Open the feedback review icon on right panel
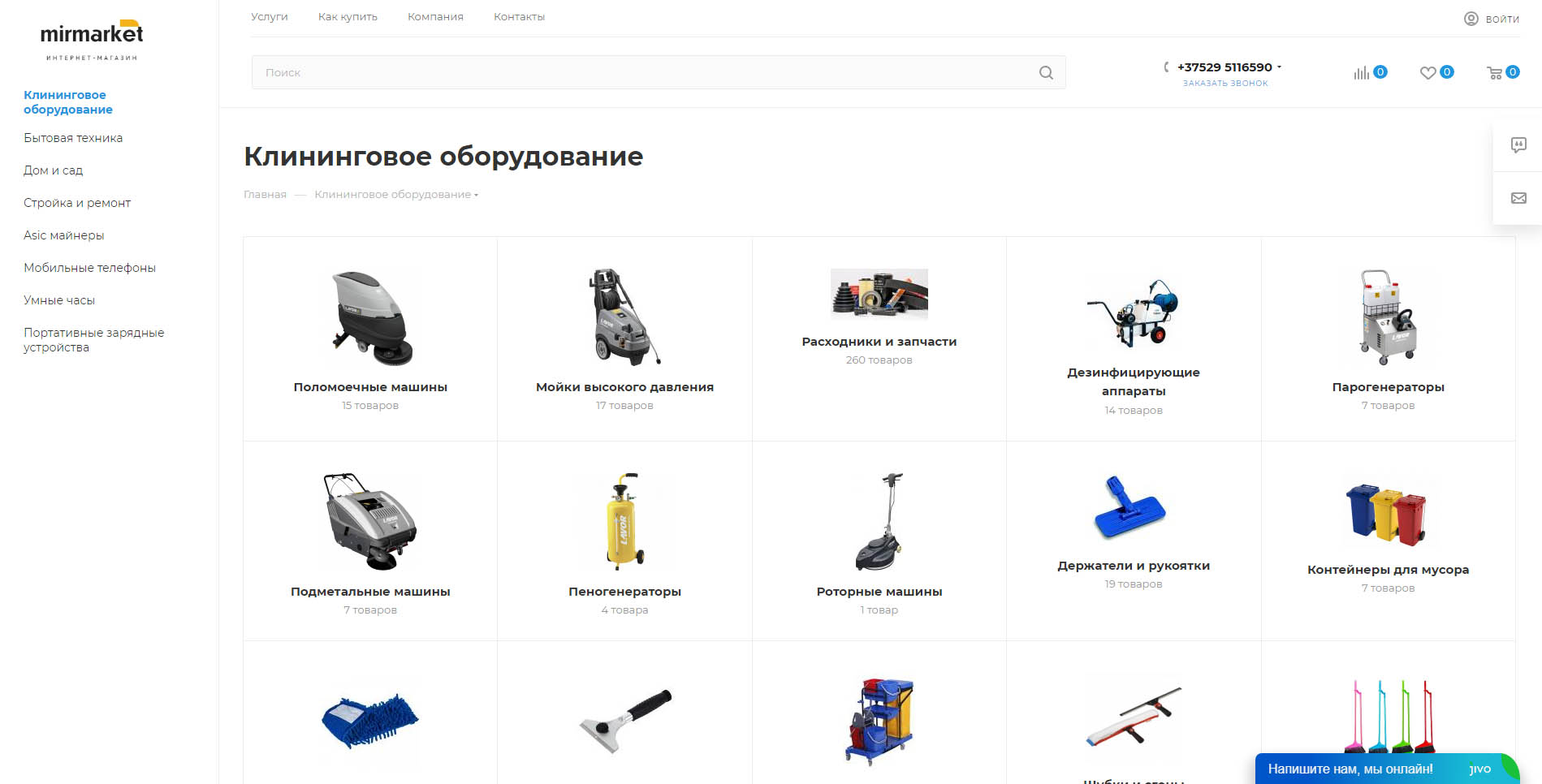The height and width of the screenshot is (784, 1542). (1518, 145)
